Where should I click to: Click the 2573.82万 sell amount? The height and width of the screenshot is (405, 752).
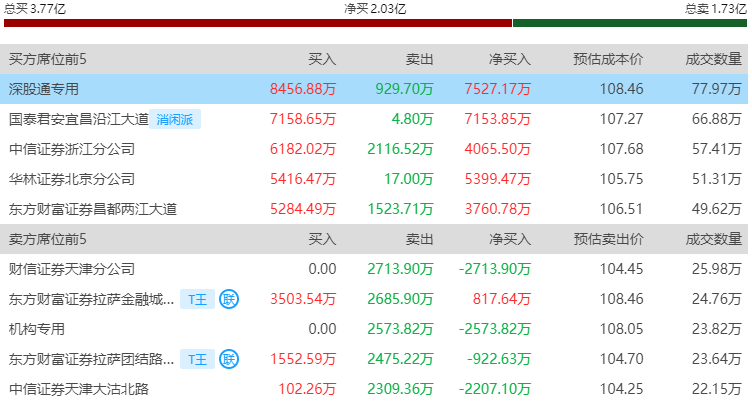(400, 329)
